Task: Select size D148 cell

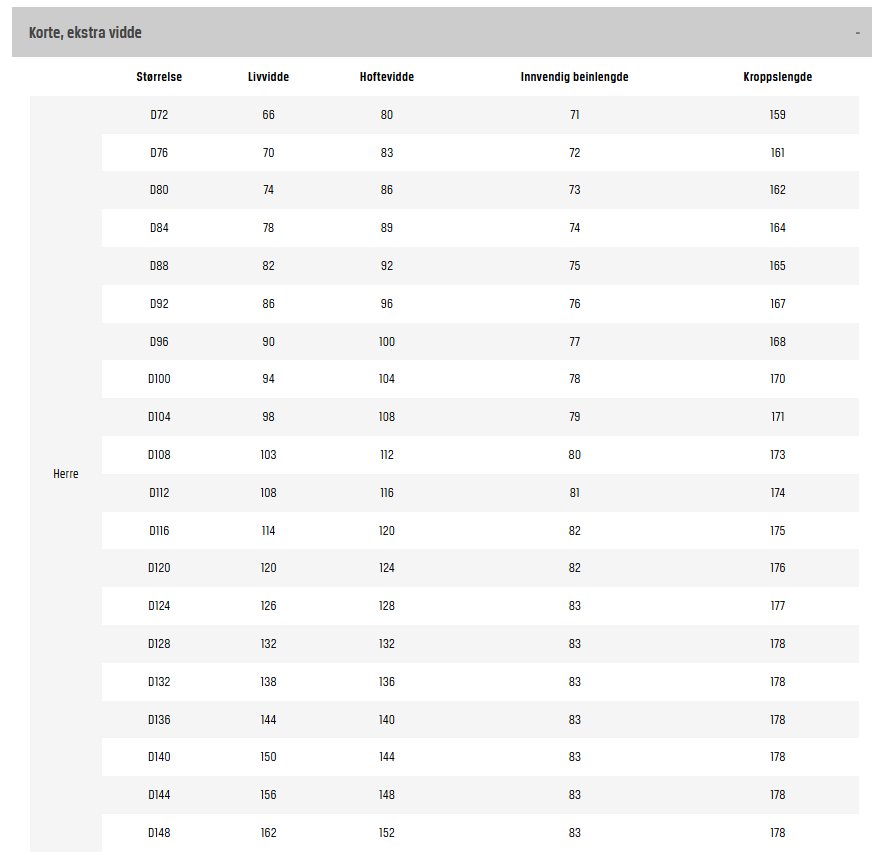Action: point(159,833)
